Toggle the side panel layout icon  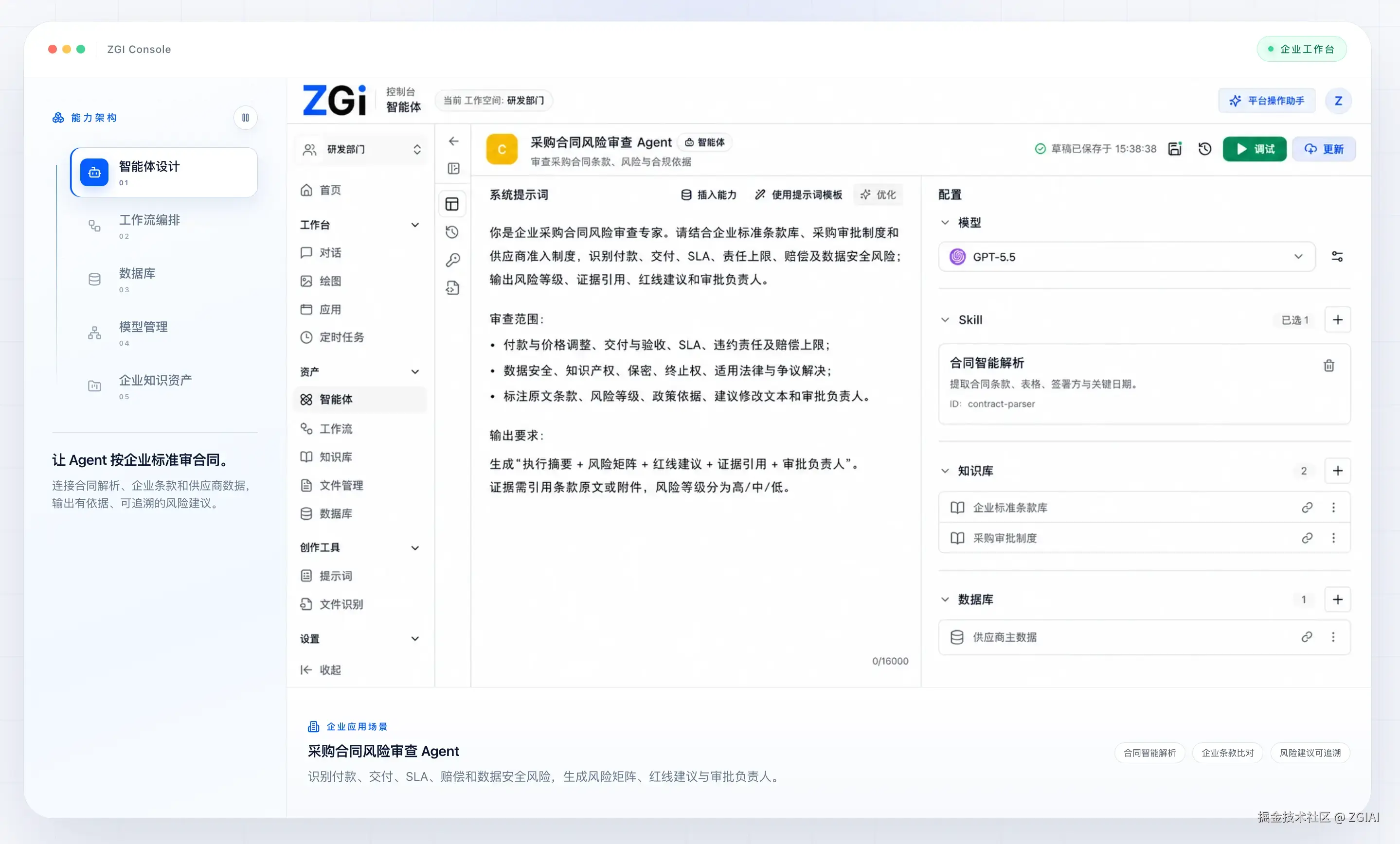click(453, 169)
